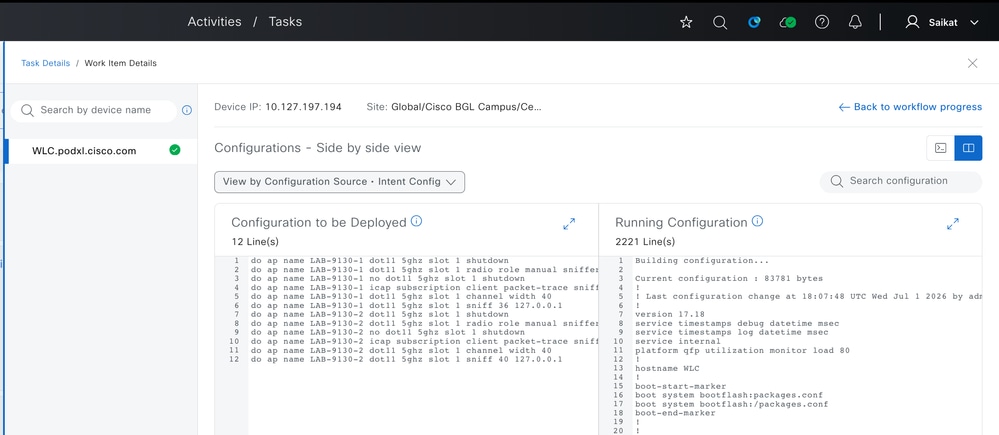The width and height of the screenshot is (999, 435).
Task: Open the cloud status check icon
Action: coord(788,22)
